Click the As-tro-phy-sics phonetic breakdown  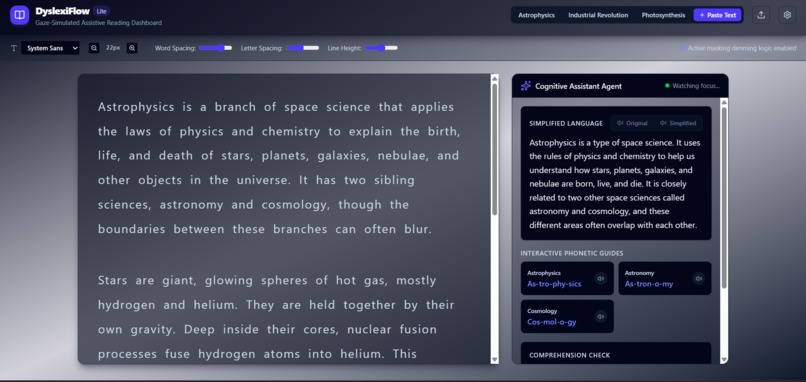tap(554, 284)
